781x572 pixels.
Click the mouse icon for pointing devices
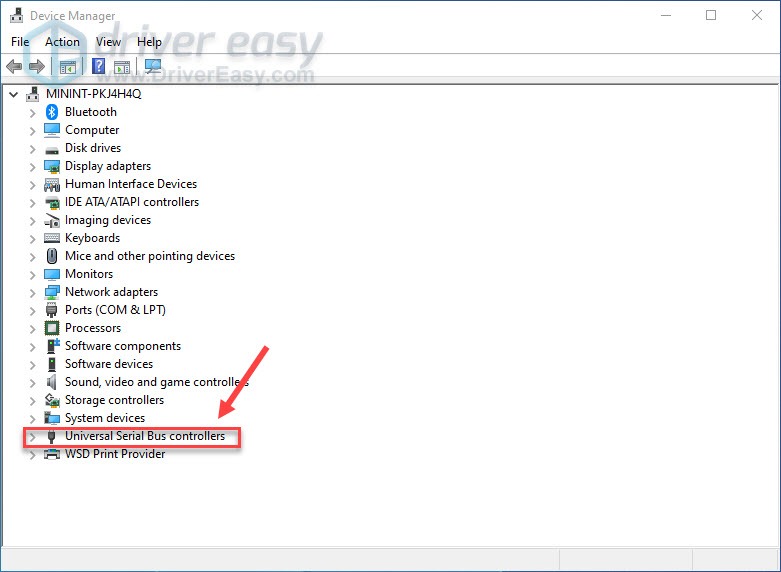click(52, 256)
